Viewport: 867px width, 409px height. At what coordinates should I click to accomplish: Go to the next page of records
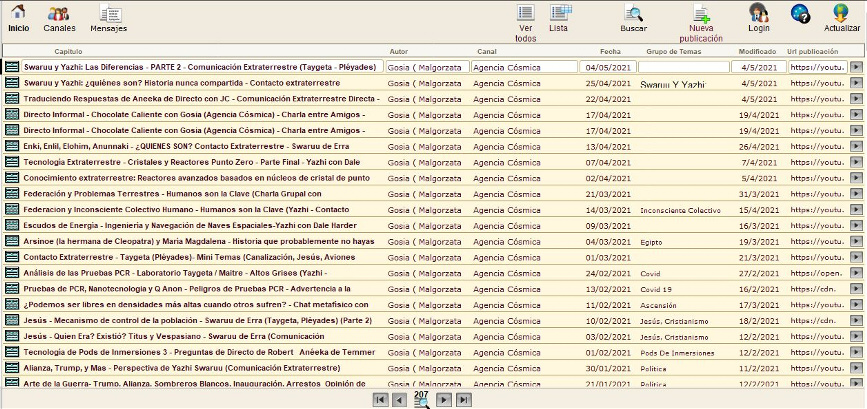tap(444, 399)
